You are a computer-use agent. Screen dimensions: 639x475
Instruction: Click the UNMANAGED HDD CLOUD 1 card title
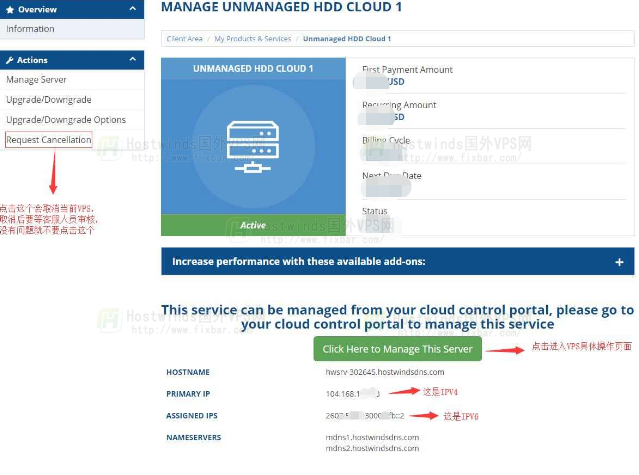(x=253, y=68)
